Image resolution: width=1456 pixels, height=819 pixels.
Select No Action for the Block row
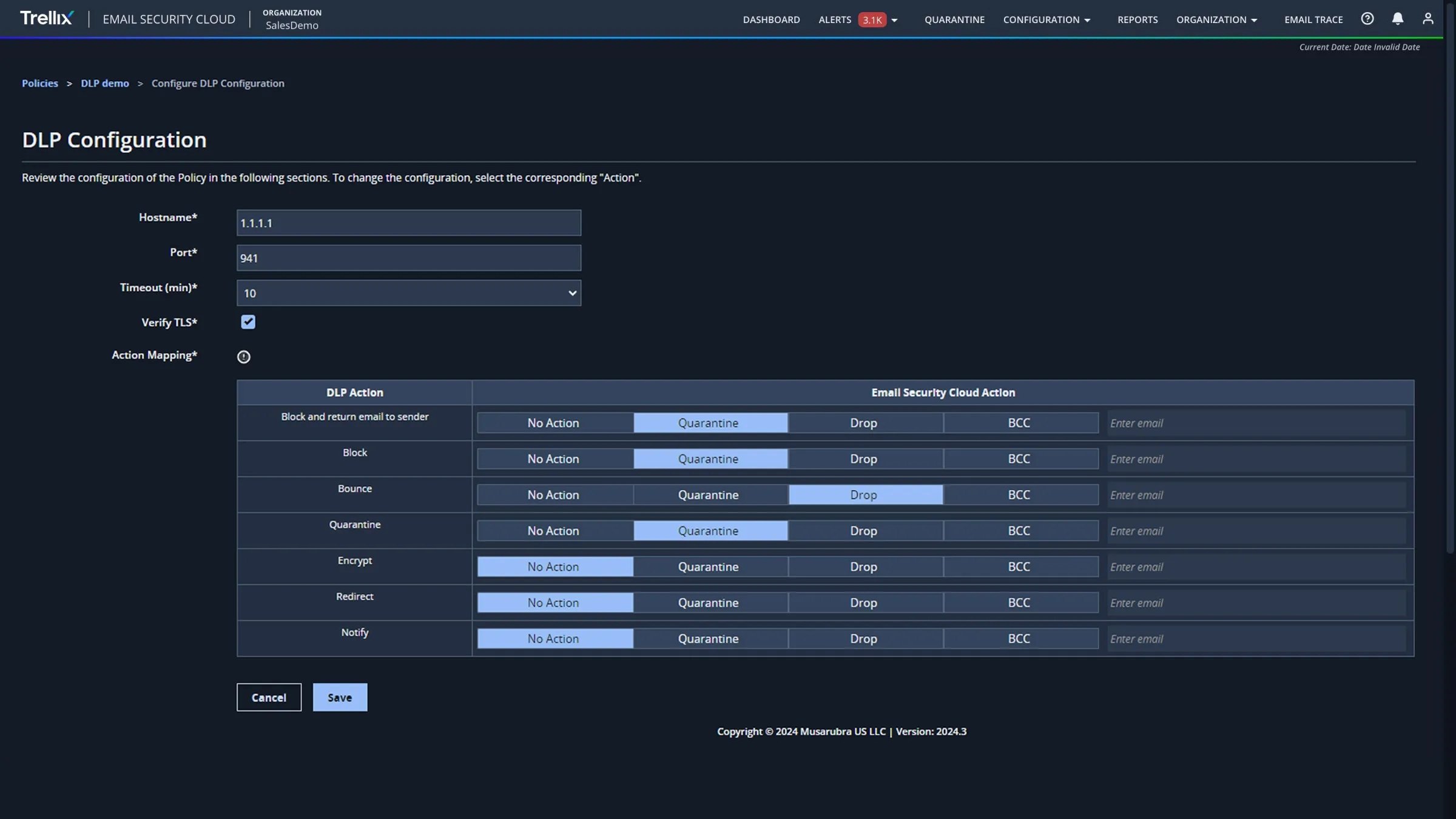tap(555, 459)
